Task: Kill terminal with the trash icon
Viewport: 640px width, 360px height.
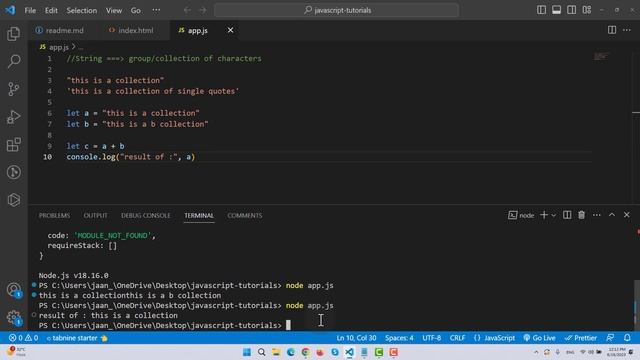Action: [x=581, y=215]
